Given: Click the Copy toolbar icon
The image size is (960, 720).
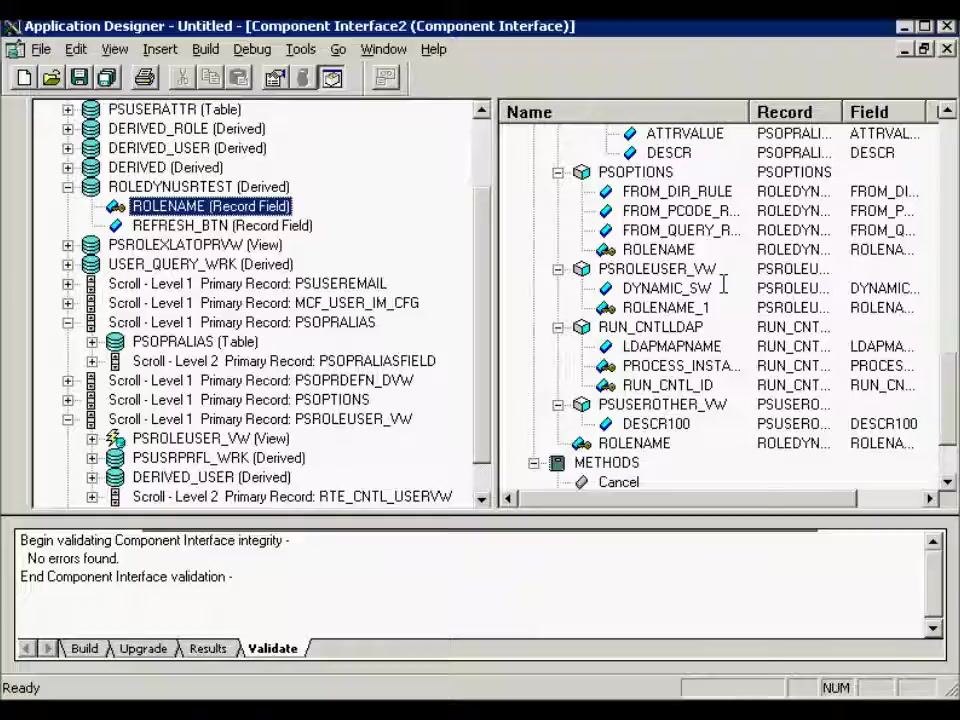Looking at the screenshot, I should pos(210,78).
